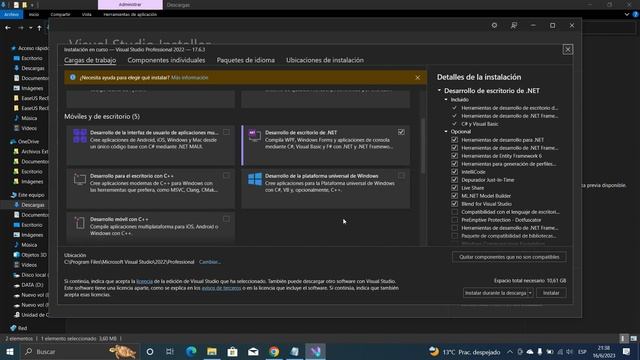Collapse the Opcional section
Screen dimensions: 640x360
(446, 132)
